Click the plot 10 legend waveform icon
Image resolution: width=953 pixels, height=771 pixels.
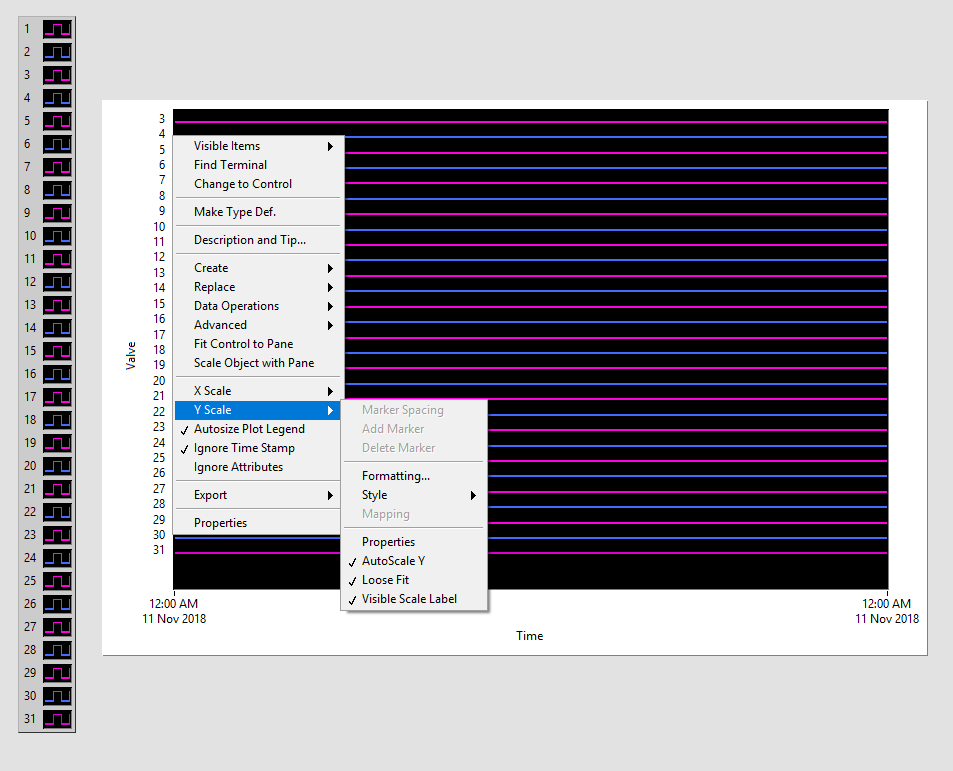click(x=57, y=236)
